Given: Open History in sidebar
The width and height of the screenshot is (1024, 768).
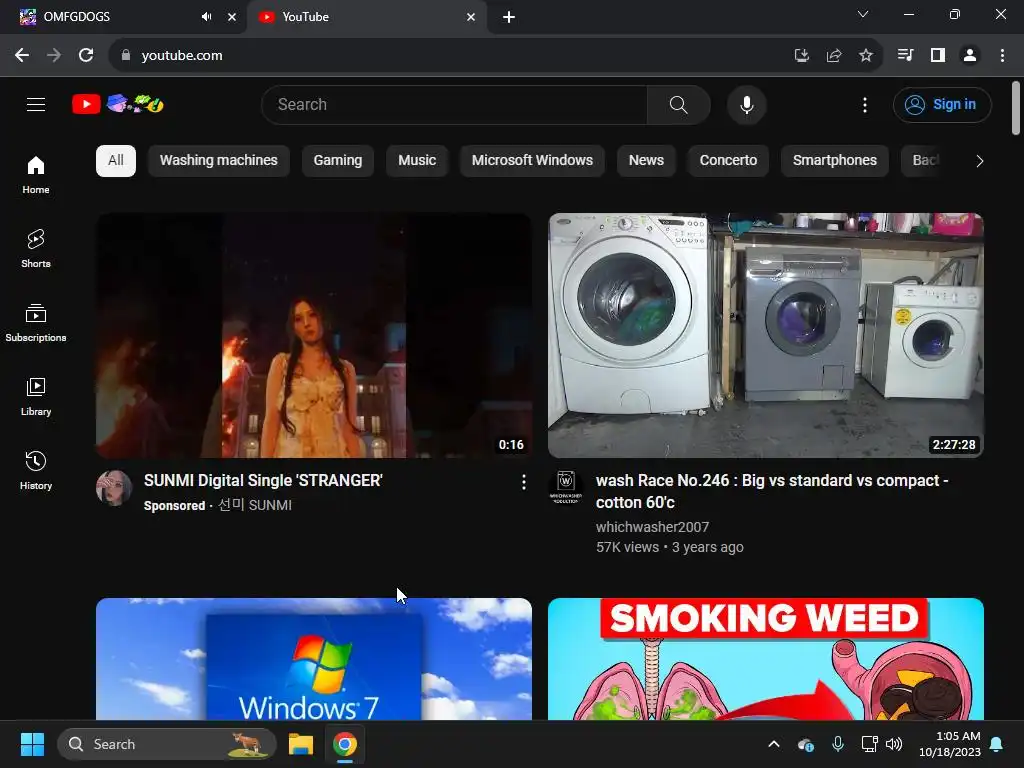Looking at the screenshot, I should click(36, 470).
